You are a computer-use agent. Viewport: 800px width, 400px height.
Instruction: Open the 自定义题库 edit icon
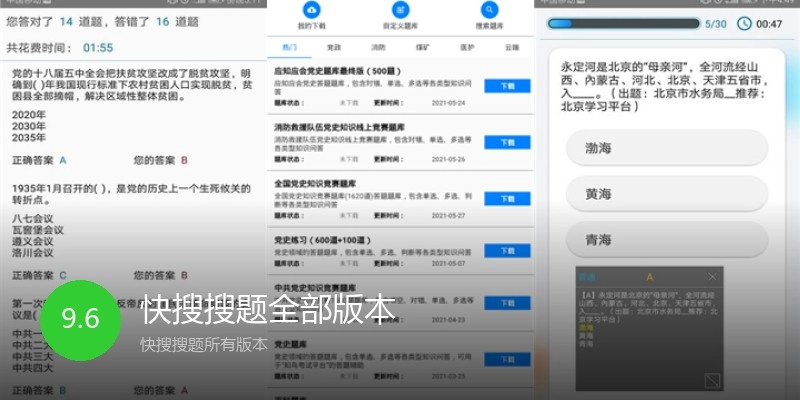(x=401, y=10)
